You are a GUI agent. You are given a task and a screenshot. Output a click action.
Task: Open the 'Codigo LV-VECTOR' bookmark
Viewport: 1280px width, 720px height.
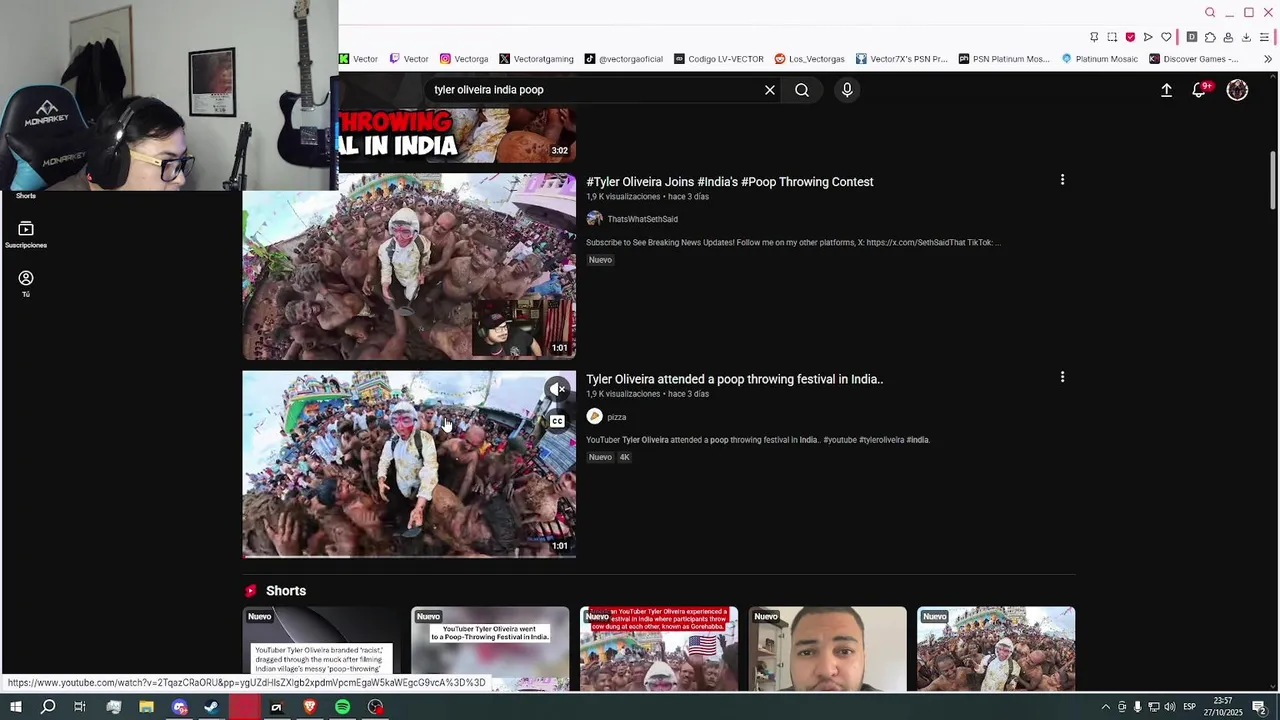(718, 59)
